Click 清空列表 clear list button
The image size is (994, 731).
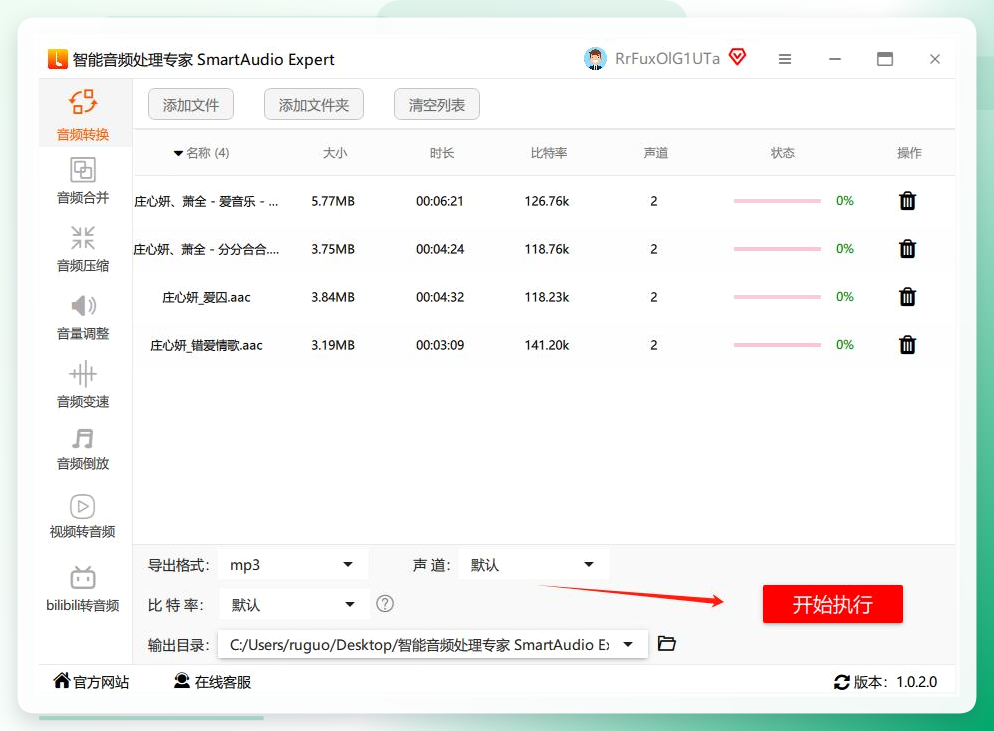tap(437, 105)
